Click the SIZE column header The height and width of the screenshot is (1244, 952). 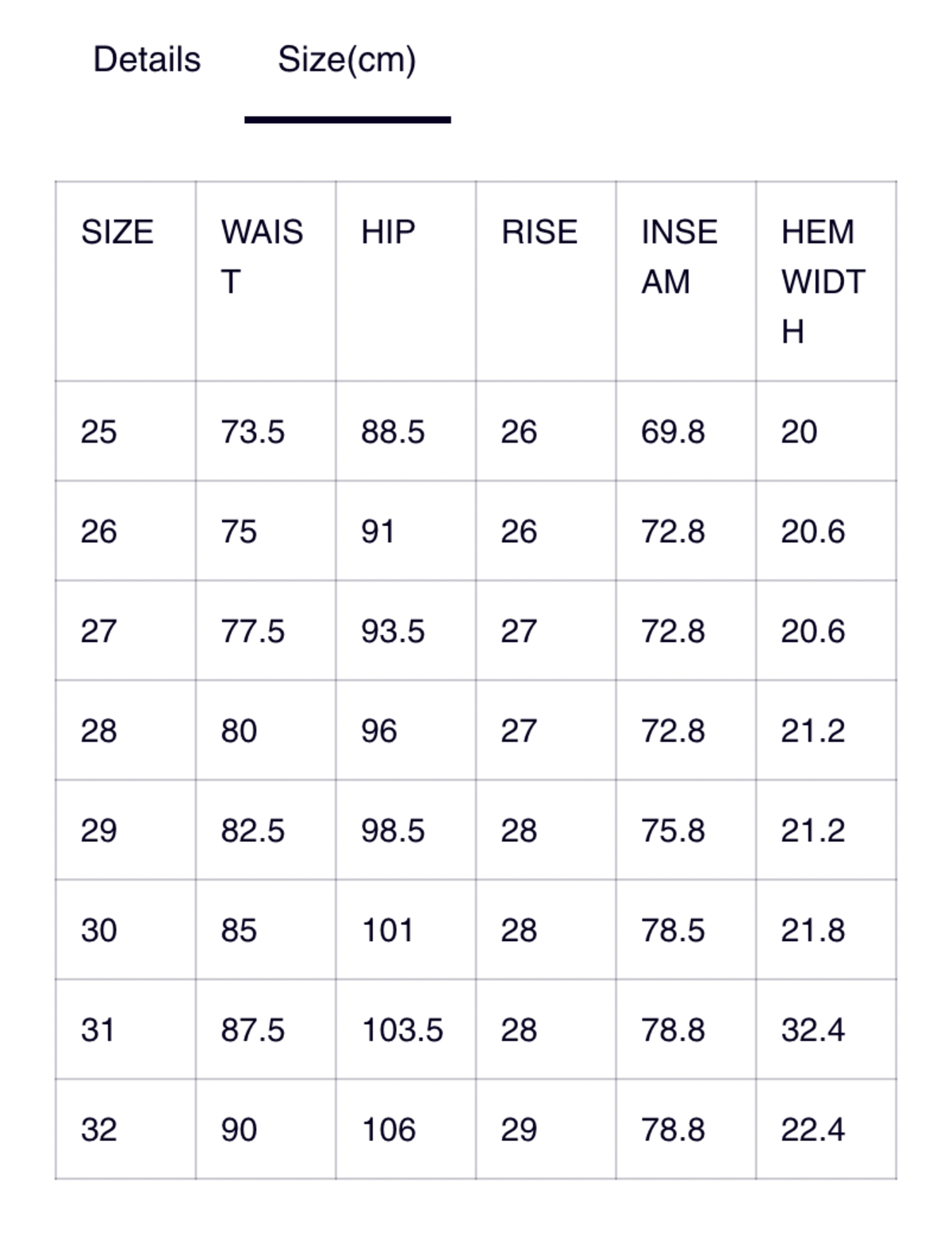[x=117, y=232]
